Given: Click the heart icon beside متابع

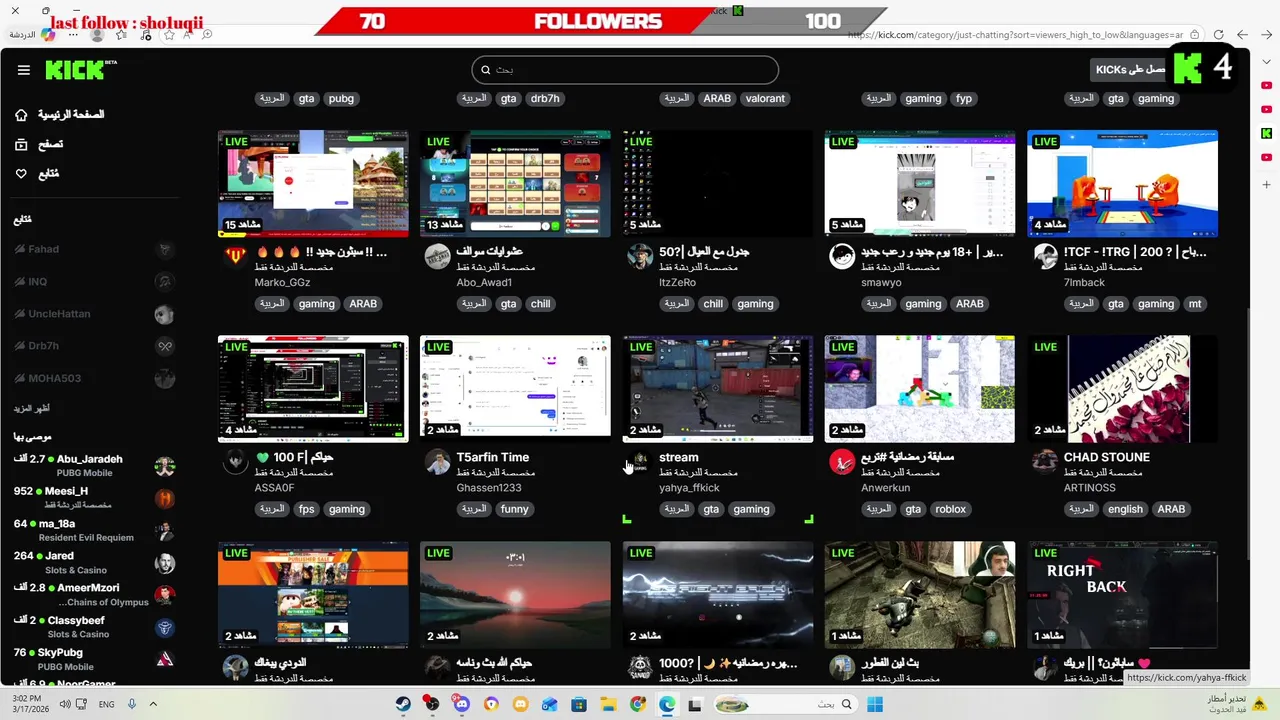Looking at the screenshot, I should [x=21, y=174].
